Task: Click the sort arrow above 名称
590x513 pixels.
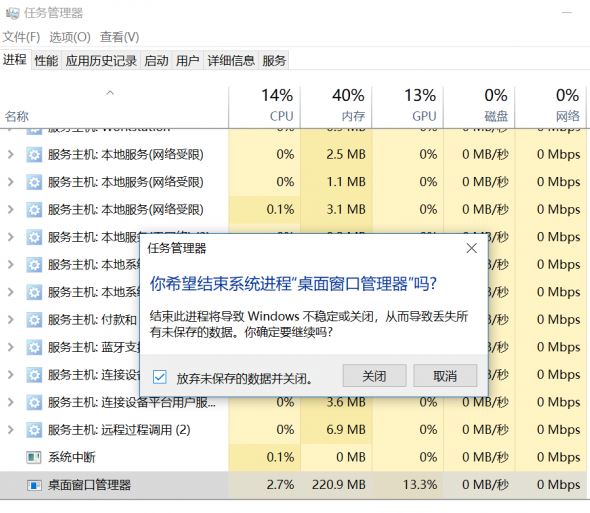Action: click(x=110, y=93)
